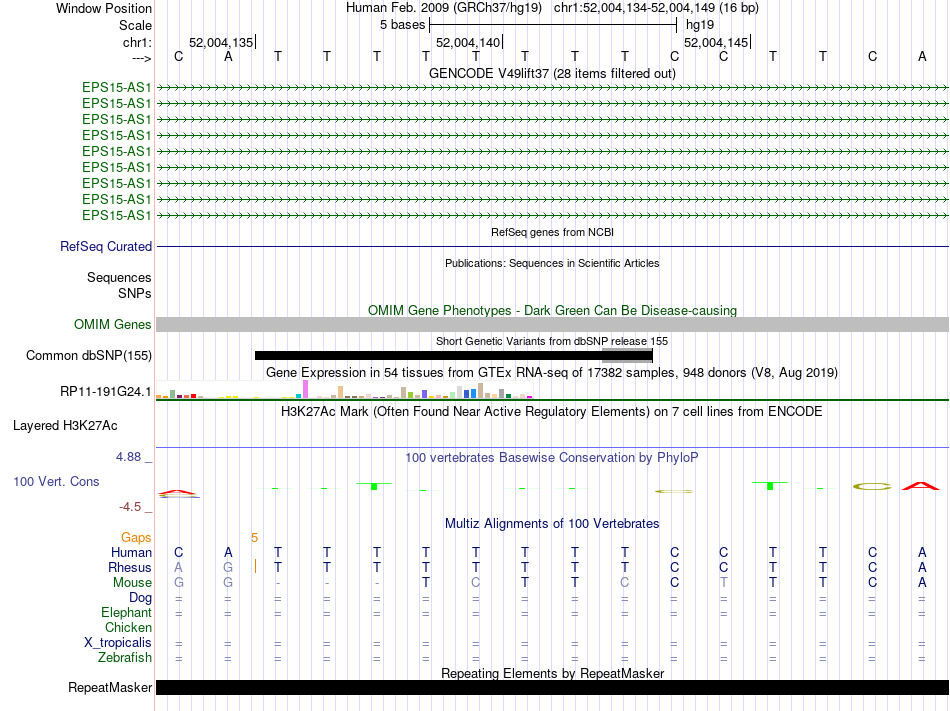Click the orange insertion mark in Rhesus row
The height and width of the screenshot is (711, 950).
(x=255, y=567)
